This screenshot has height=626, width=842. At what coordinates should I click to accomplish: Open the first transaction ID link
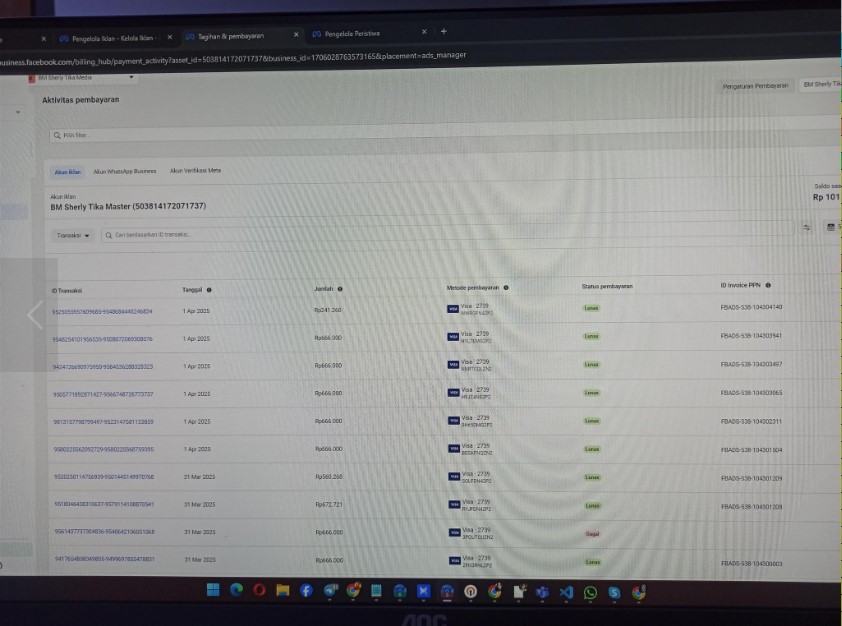pyautogui.click(x=102, y=311)
